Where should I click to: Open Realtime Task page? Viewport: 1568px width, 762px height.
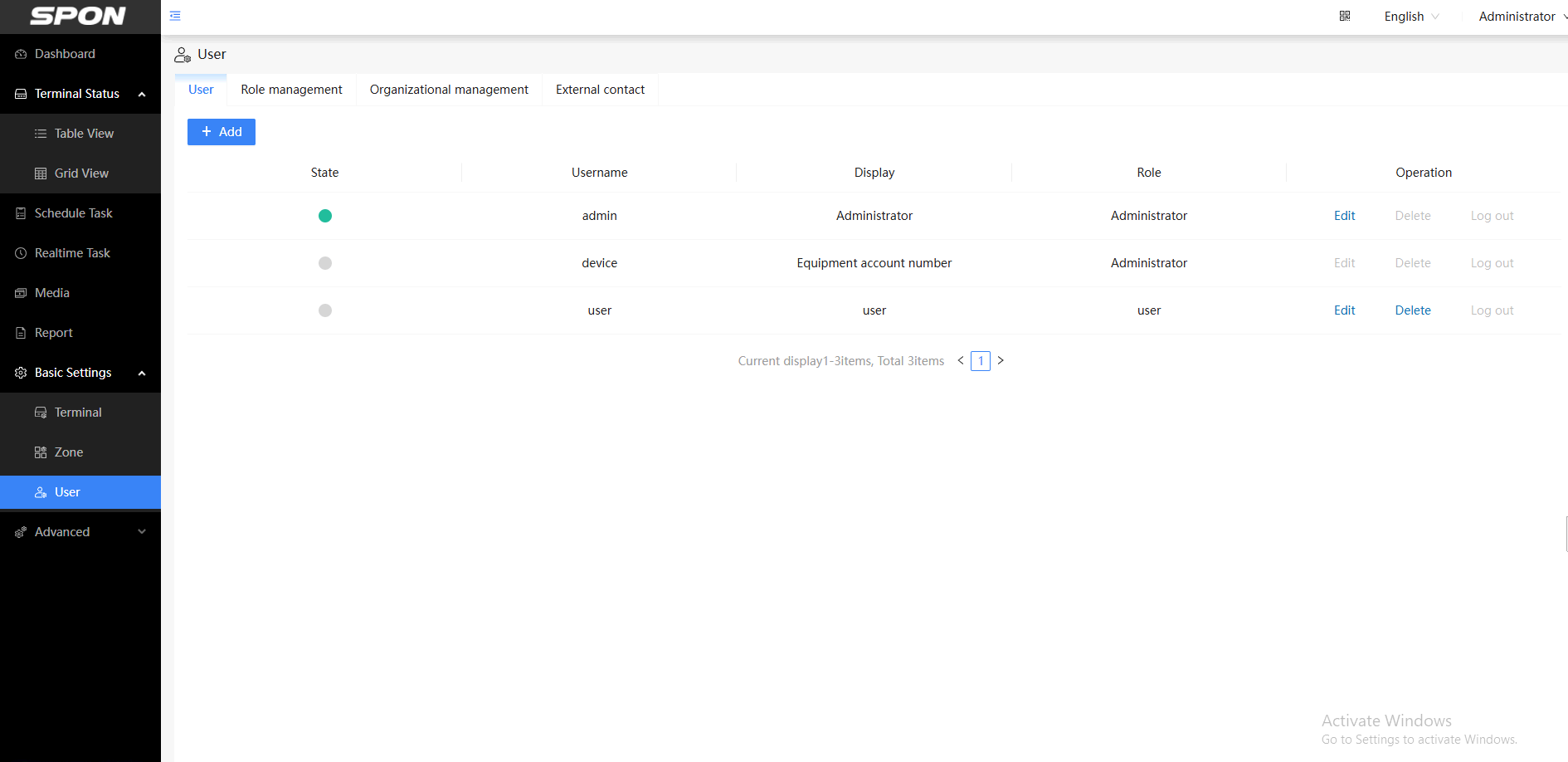(72, 253)
